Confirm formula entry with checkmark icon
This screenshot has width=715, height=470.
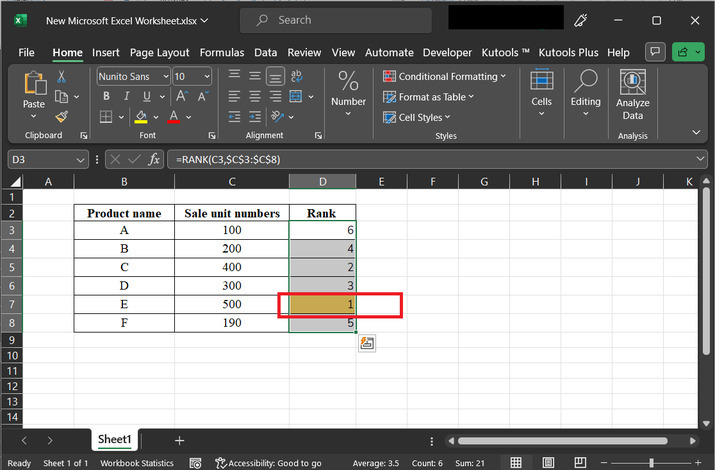135,159
